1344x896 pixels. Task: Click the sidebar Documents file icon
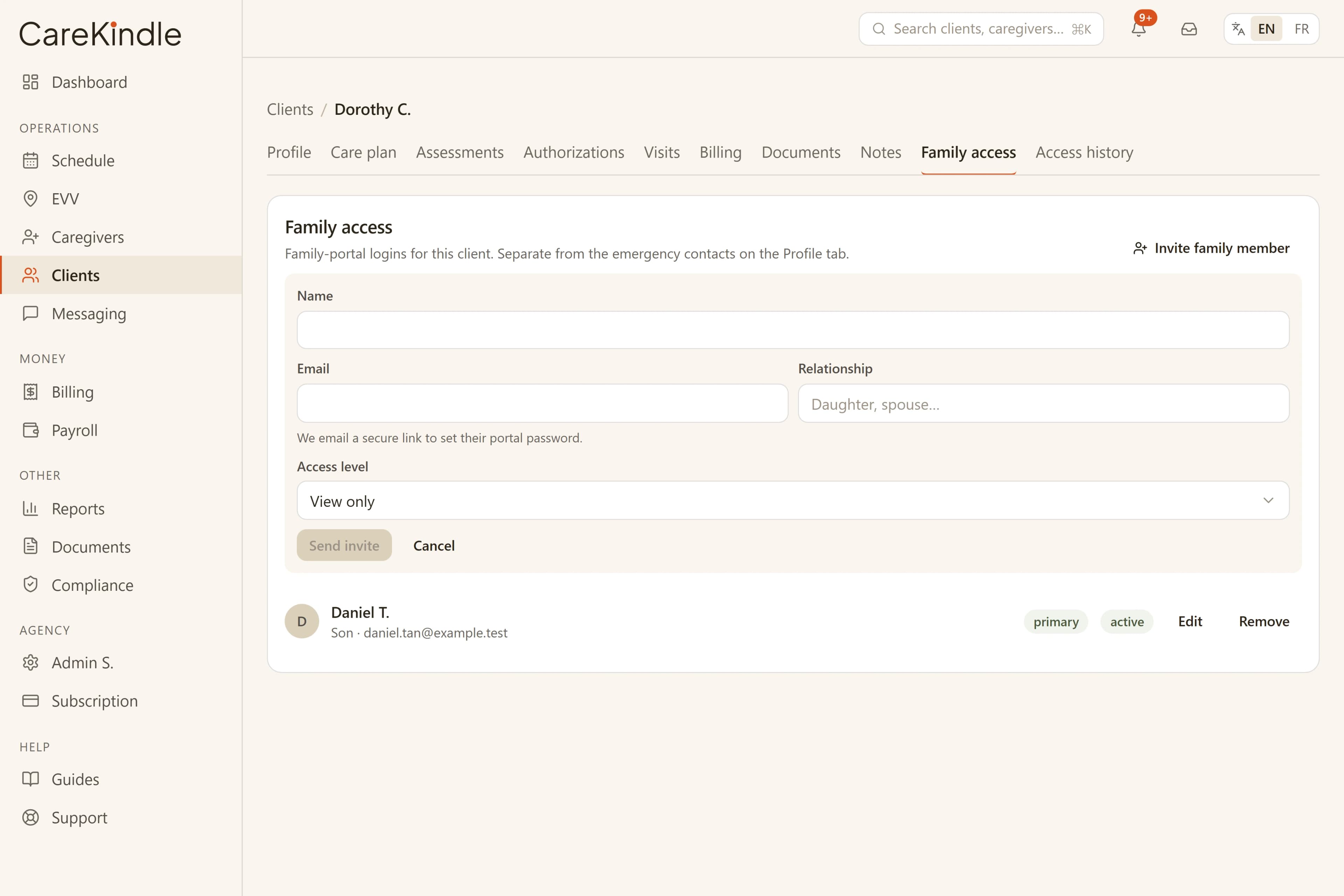pos(30,546)
